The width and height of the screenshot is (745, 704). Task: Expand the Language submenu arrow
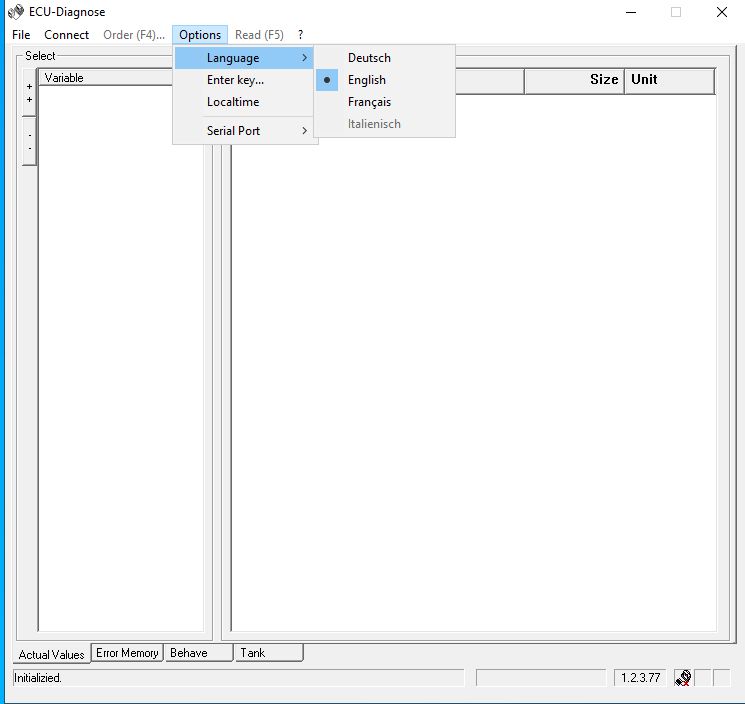coord(305,58)
